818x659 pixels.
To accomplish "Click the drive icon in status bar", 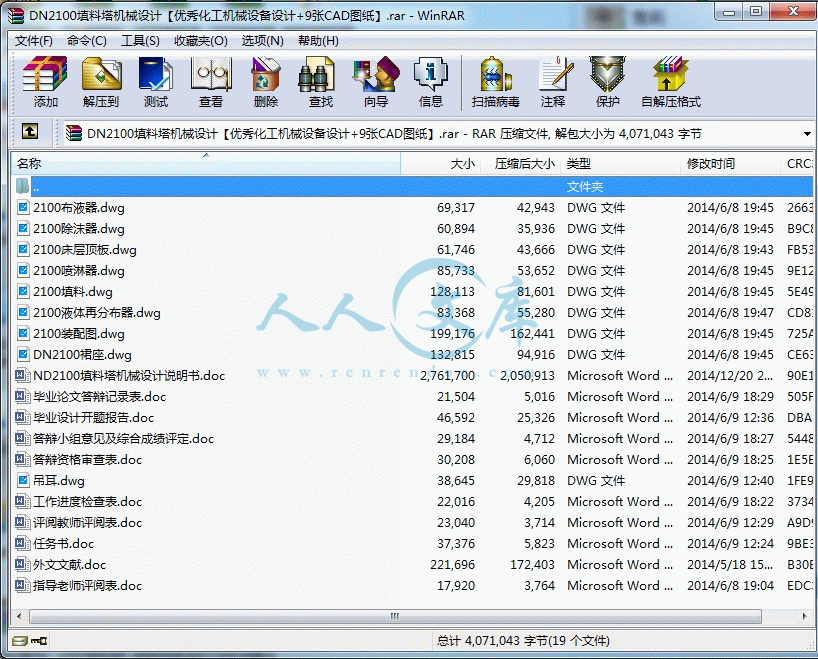I will pos(20,640).
